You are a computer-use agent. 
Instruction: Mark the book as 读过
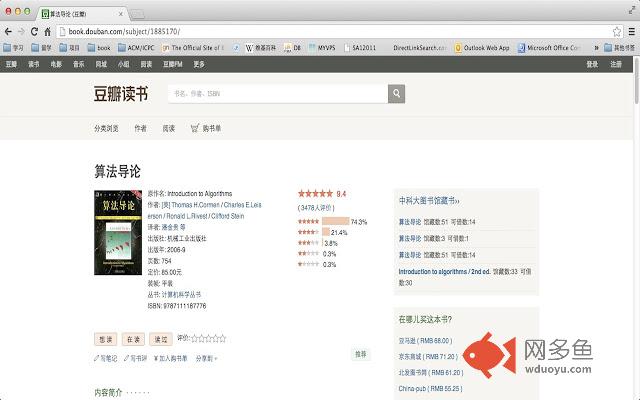[x=161, y=339]
